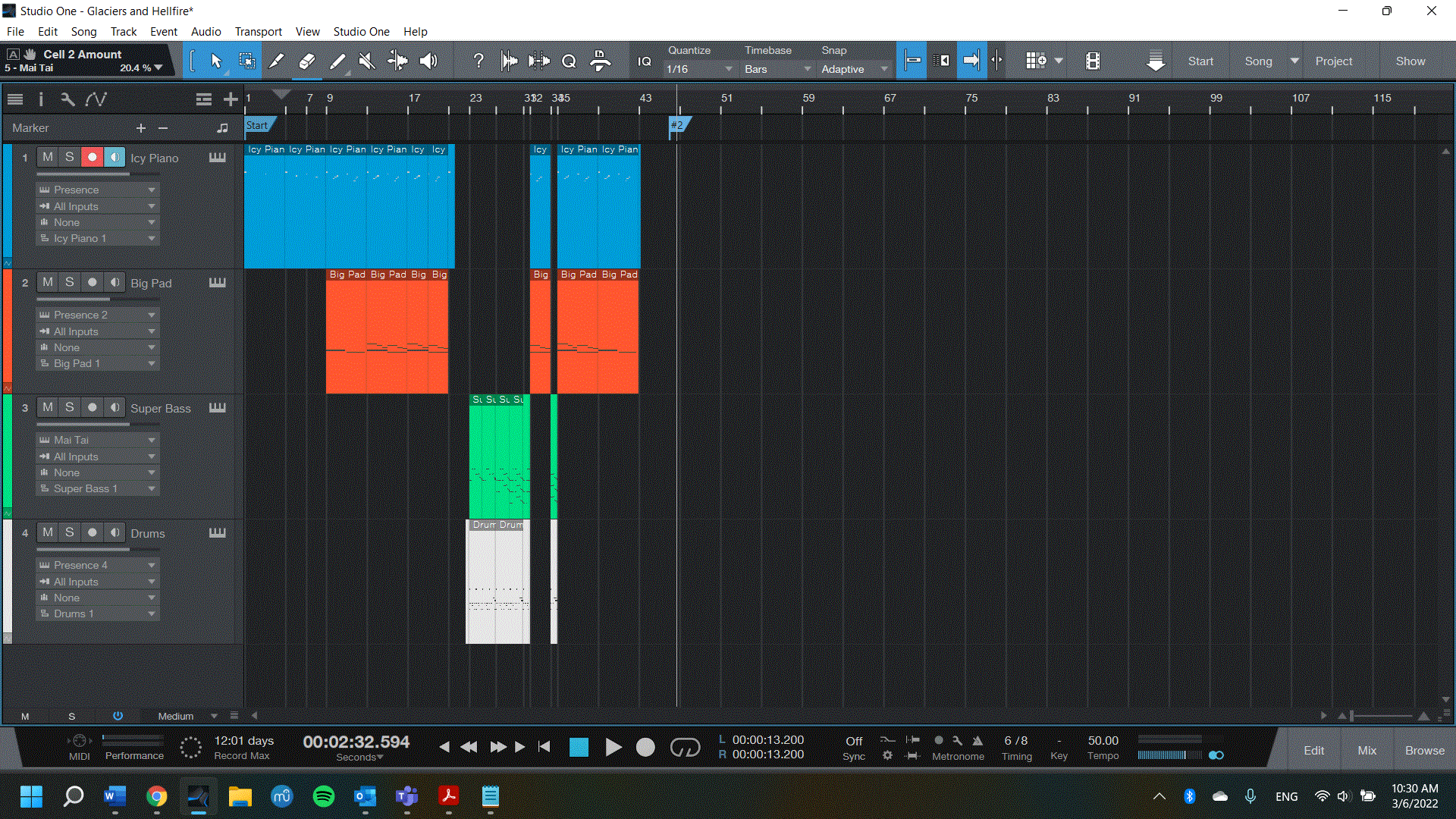Click the Icy Piano track volume slider
Screen dimensions: 1456x819
83,174
